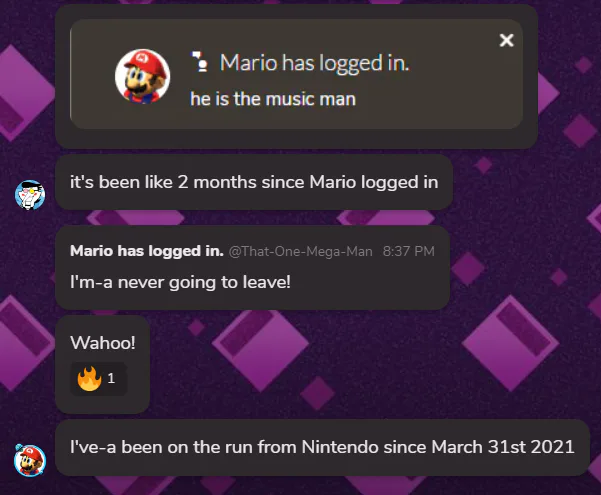This screenshot has height=495, width=601.
Task: Close the Mario persona popup card
Action: [506, 40]
